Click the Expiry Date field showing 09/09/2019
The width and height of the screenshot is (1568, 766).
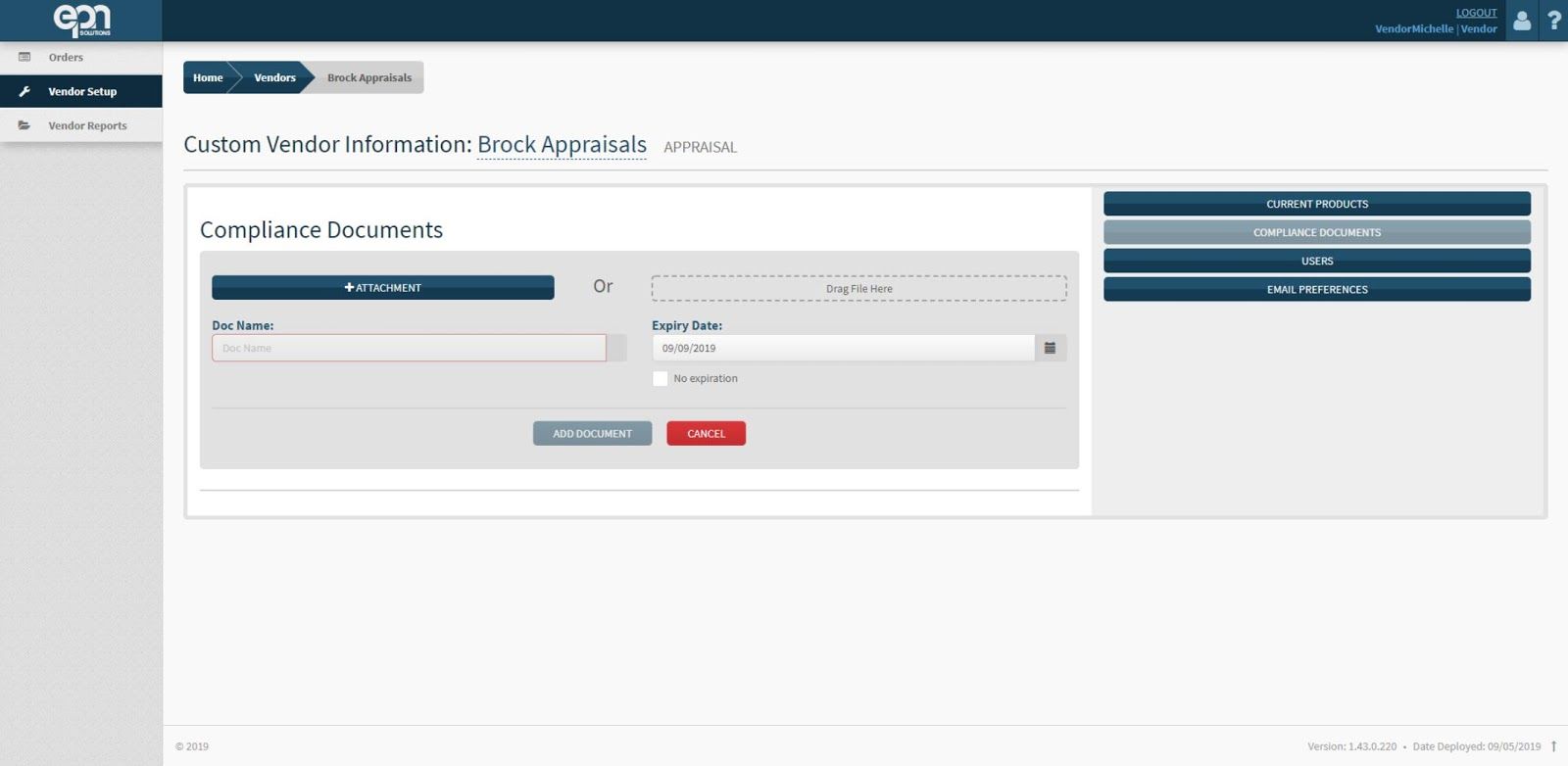coord(843,348)
